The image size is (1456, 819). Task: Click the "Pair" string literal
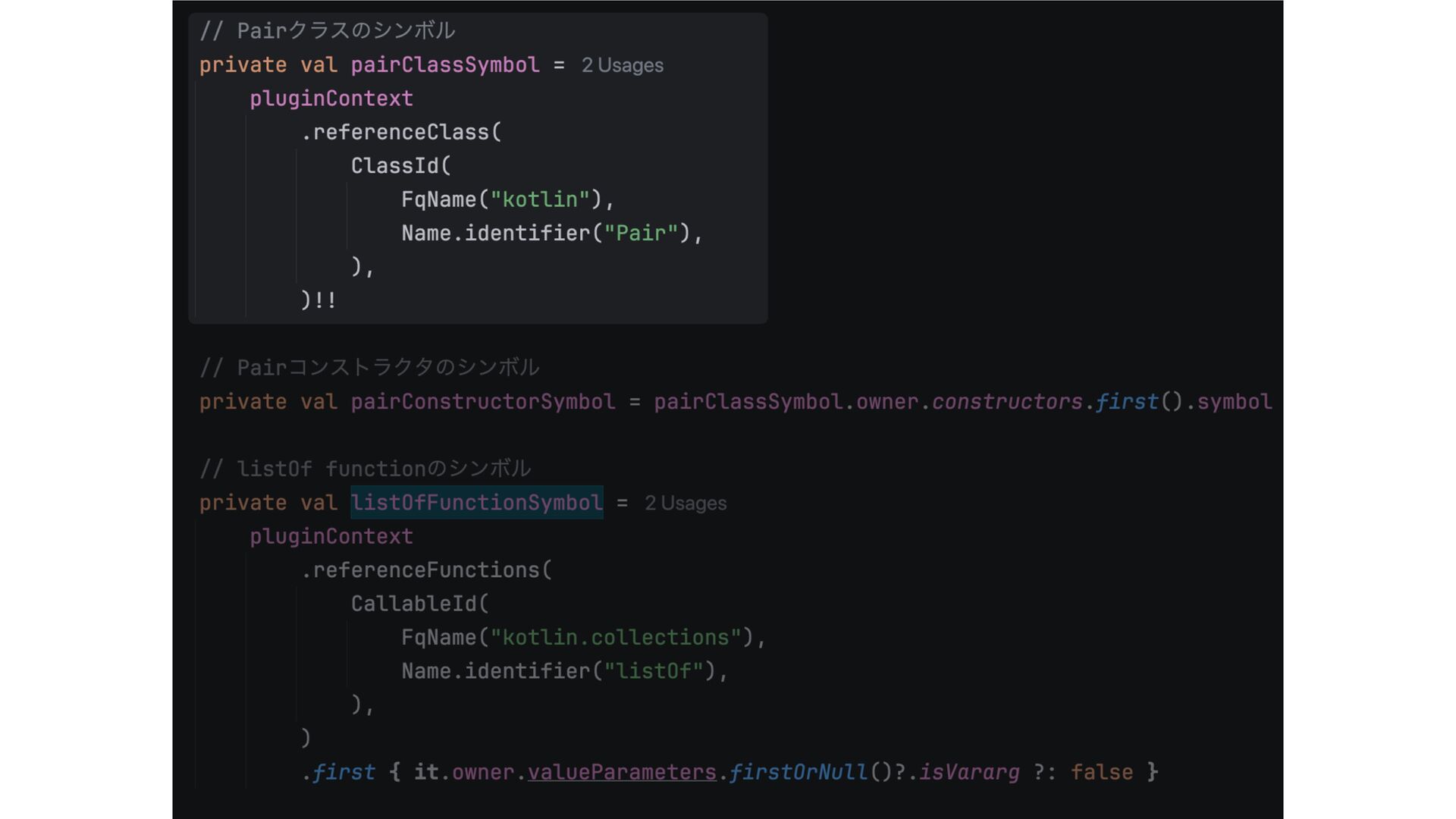pyautogui.click(x=640, y=234)
